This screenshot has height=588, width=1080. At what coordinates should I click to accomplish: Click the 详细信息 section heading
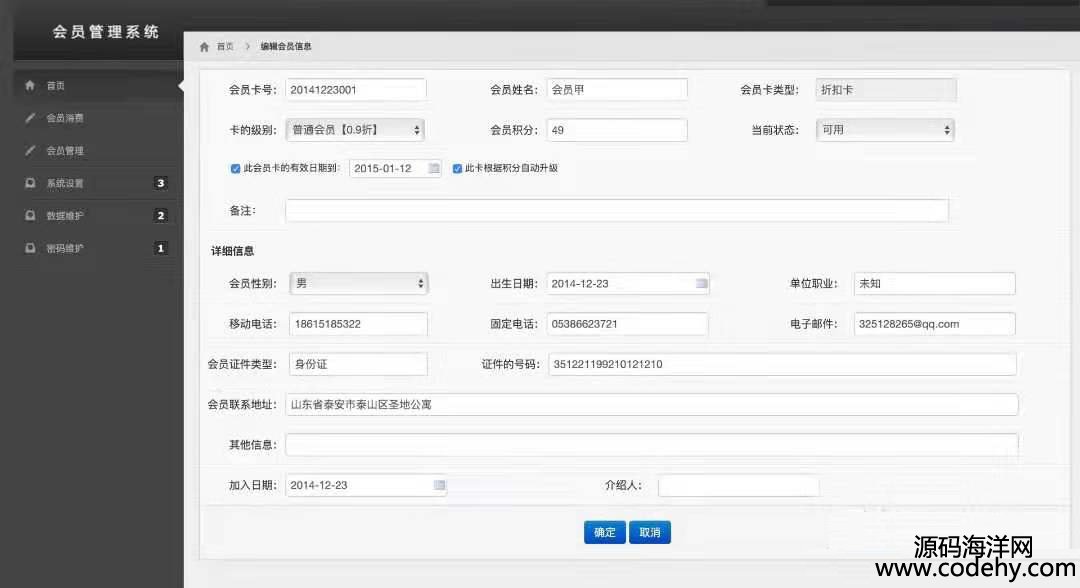coord(232,251)
